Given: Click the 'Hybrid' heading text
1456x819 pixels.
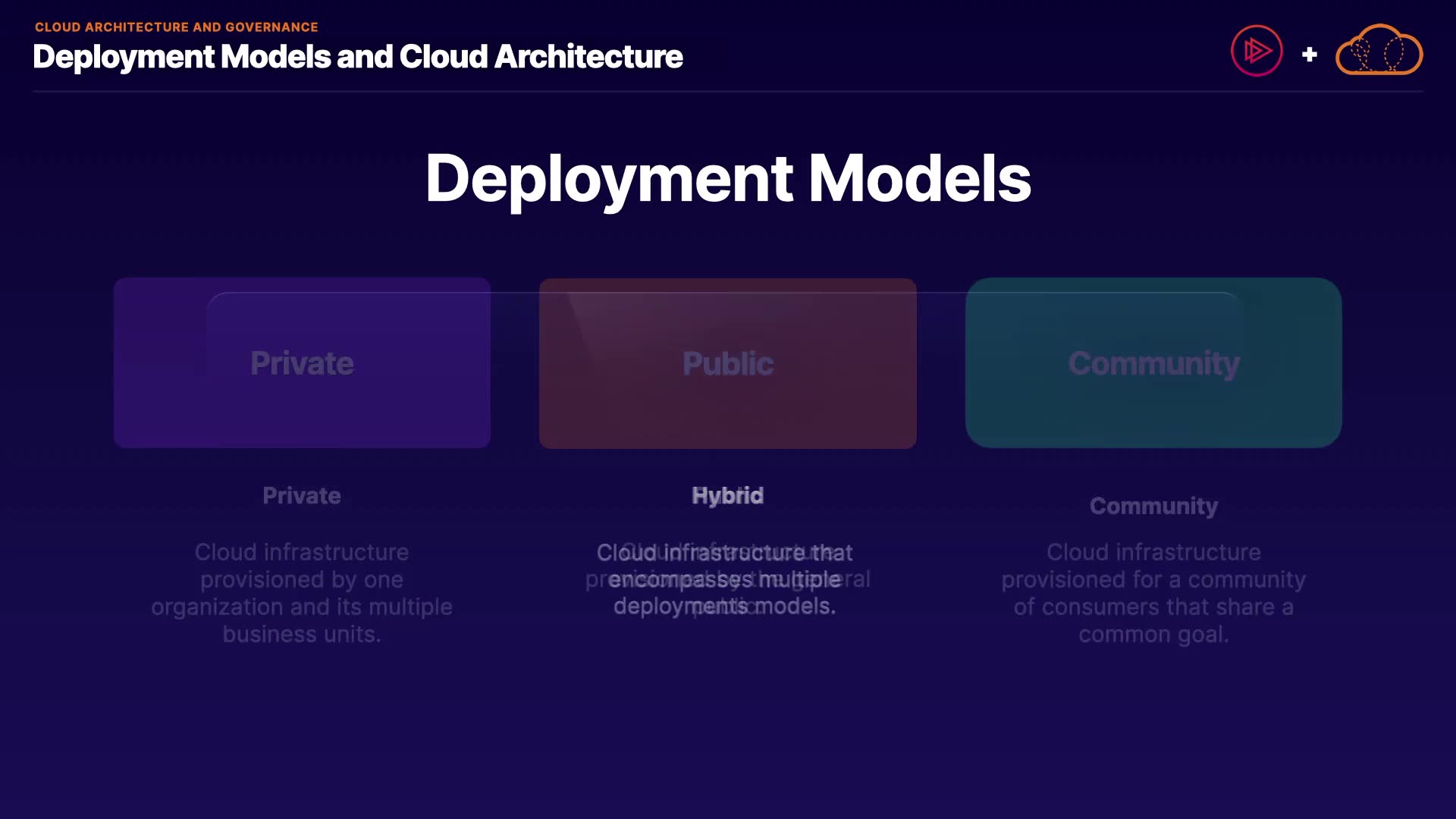Looking at the screenshot, I should coord(728,495).
